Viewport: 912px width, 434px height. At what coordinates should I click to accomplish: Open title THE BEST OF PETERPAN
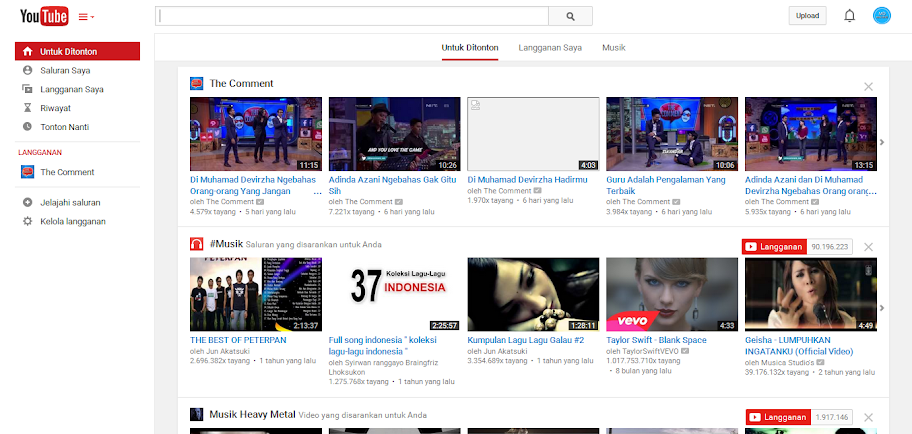pos(238,340)
